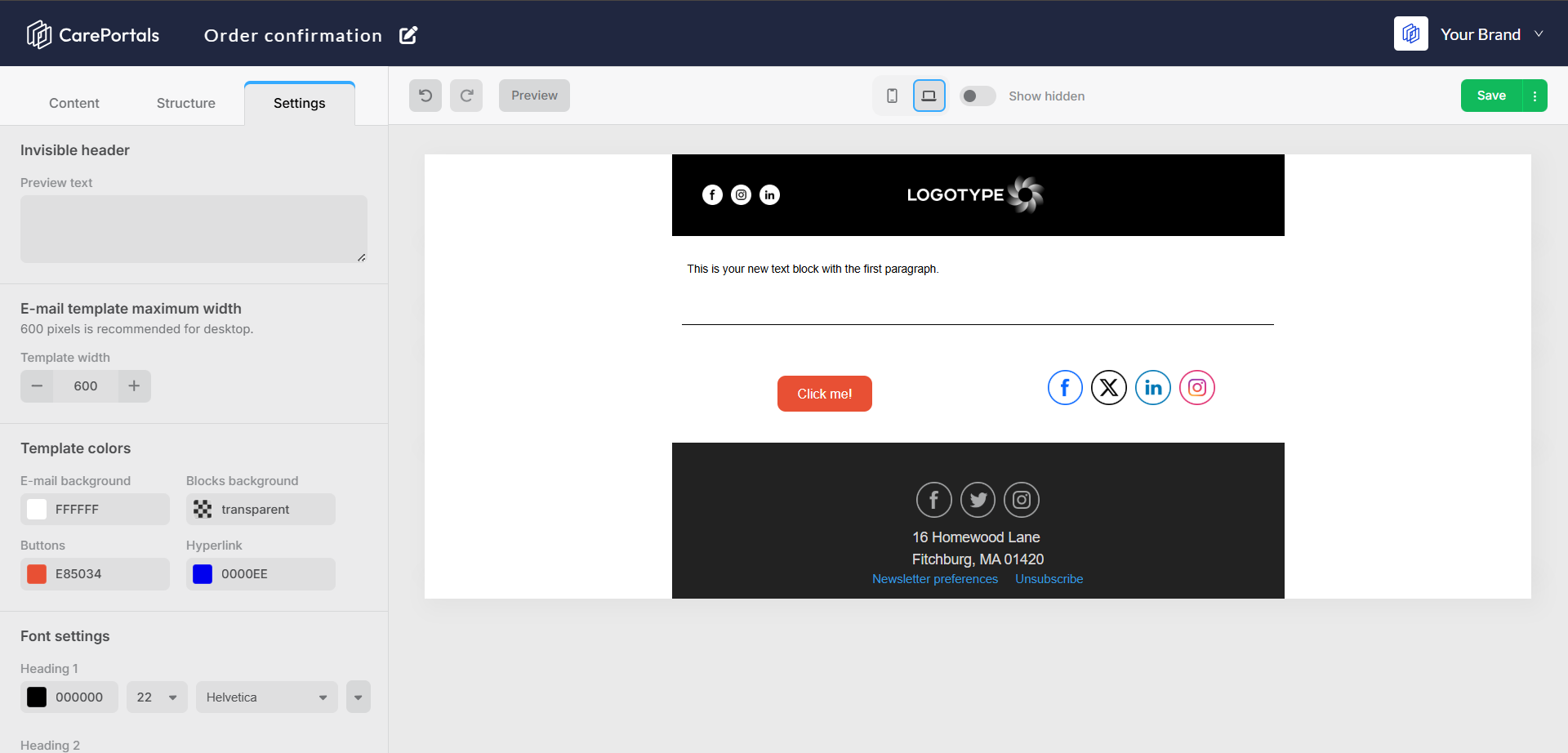1568x753 pixels.
Task: Select the desktop view icon
Action: coord(929,96)
